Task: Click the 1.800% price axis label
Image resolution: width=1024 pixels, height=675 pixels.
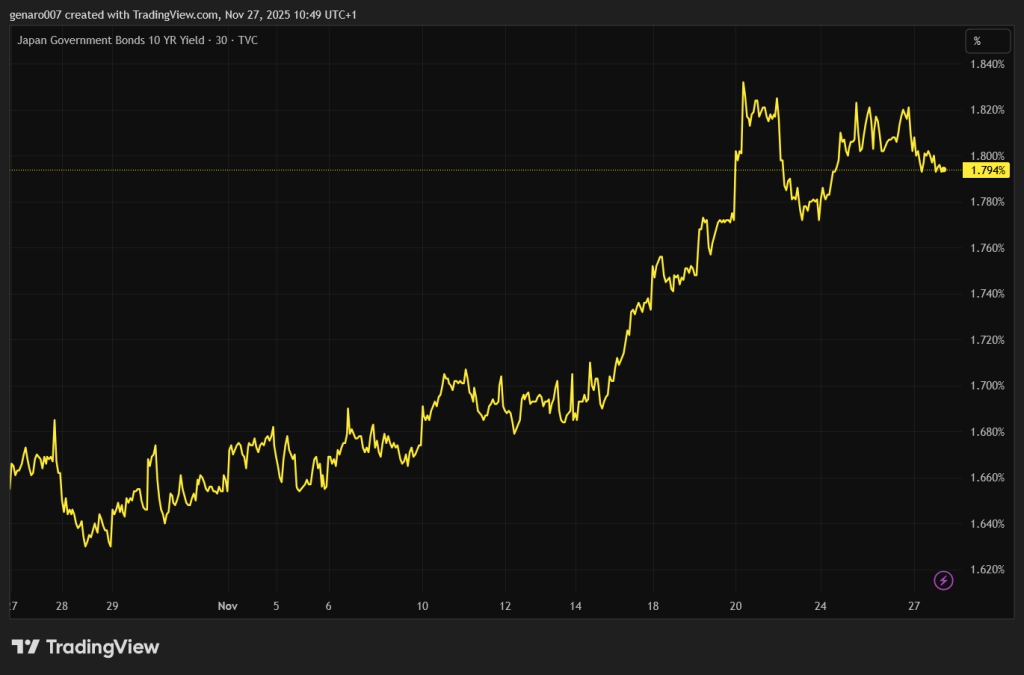Action: pyautogui.click(x=986, y=156)
